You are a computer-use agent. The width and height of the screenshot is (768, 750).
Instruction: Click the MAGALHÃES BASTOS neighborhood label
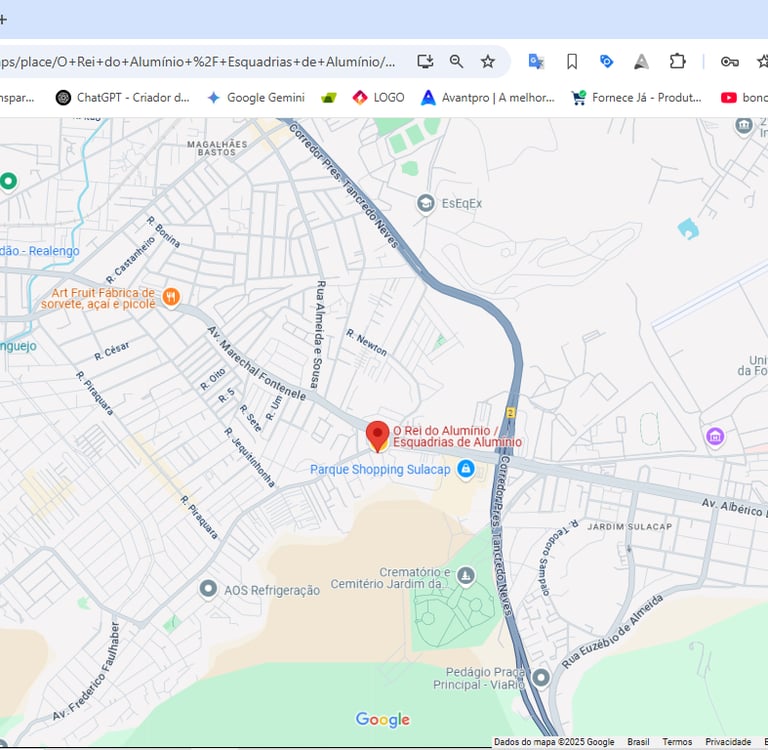217,148
